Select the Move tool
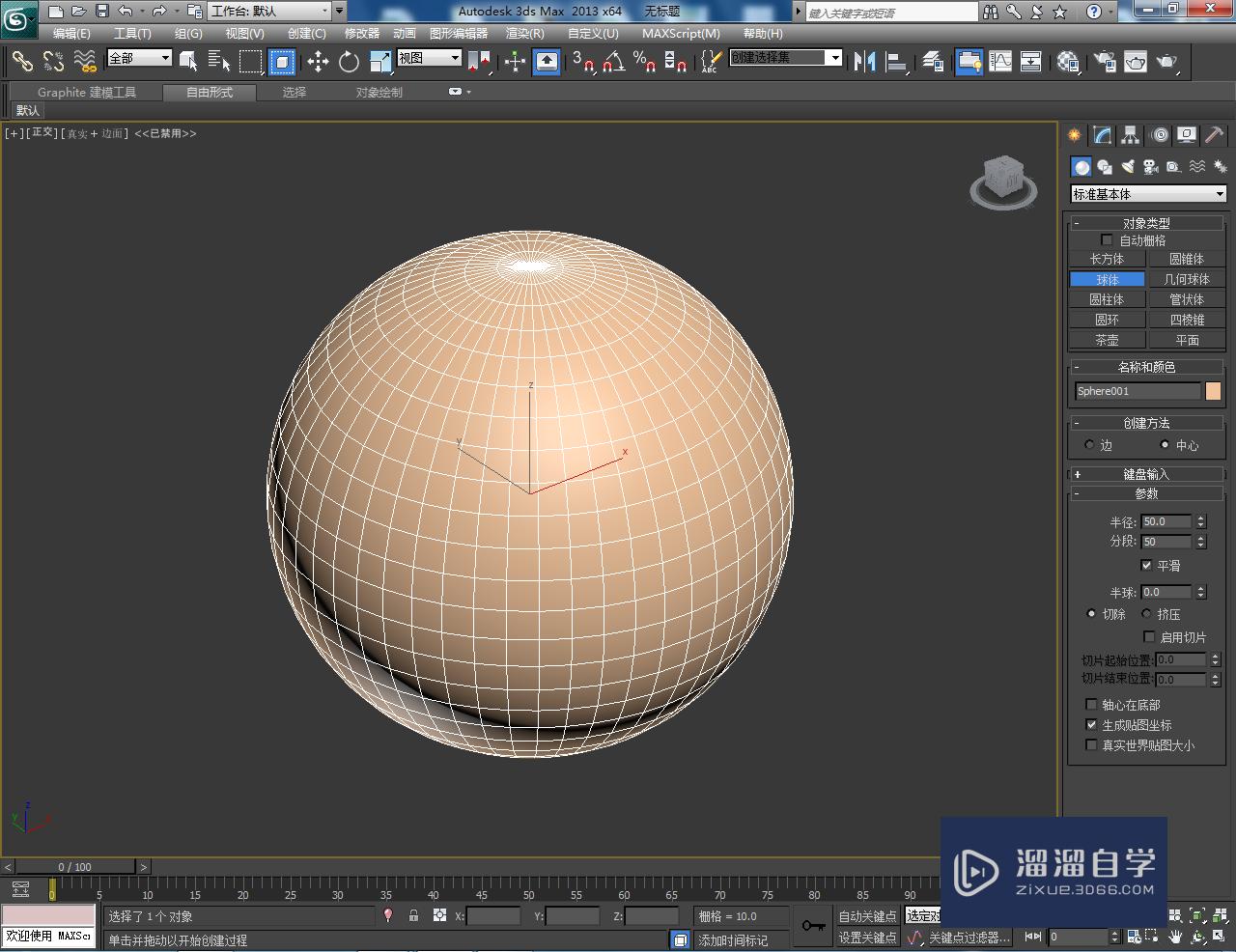This screenshot has width=1236, height=952. click(x=318, y=62)
